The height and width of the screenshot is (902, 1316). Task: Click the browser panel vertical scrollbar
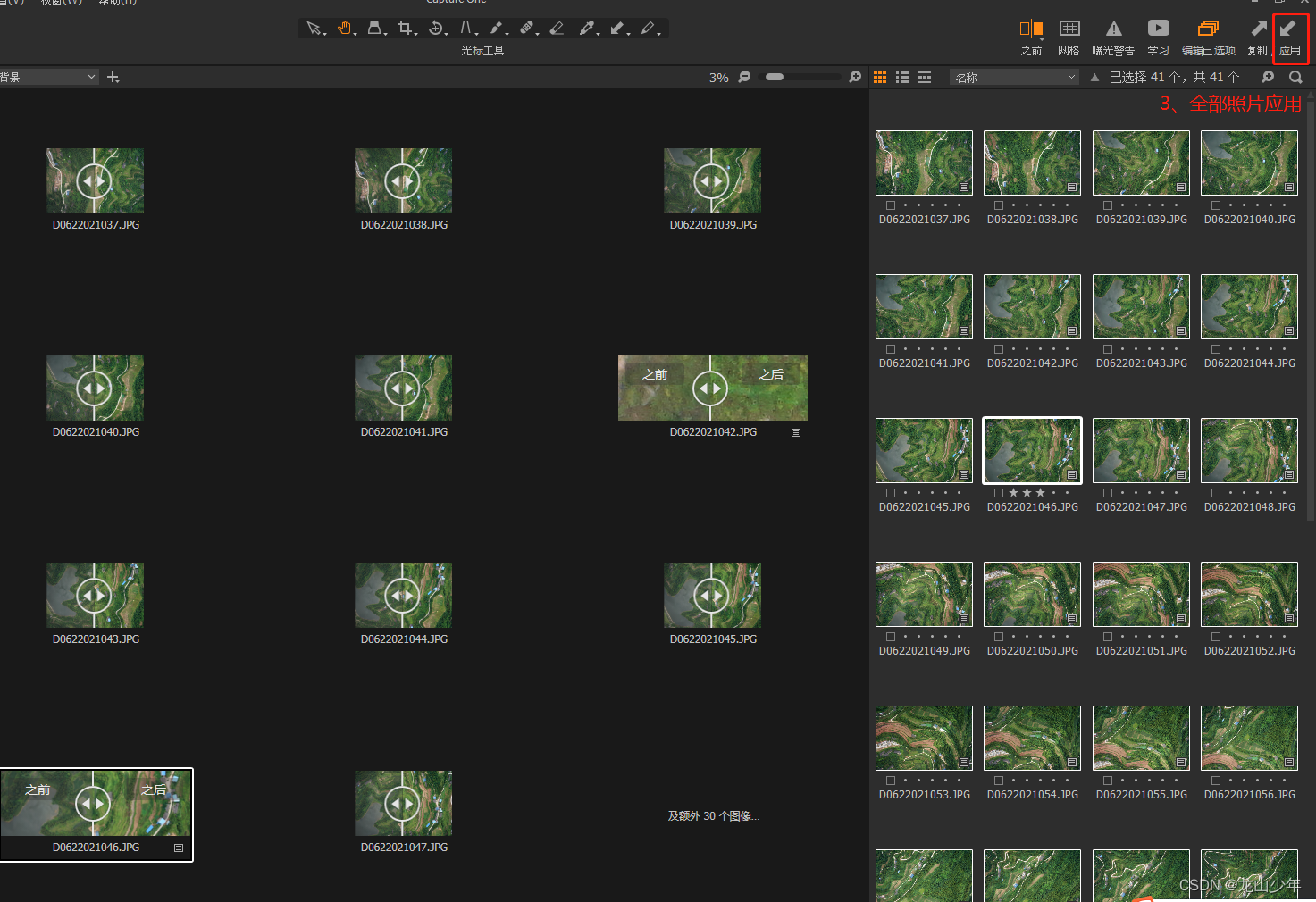pyautogui.click(x=1311, y=313)
